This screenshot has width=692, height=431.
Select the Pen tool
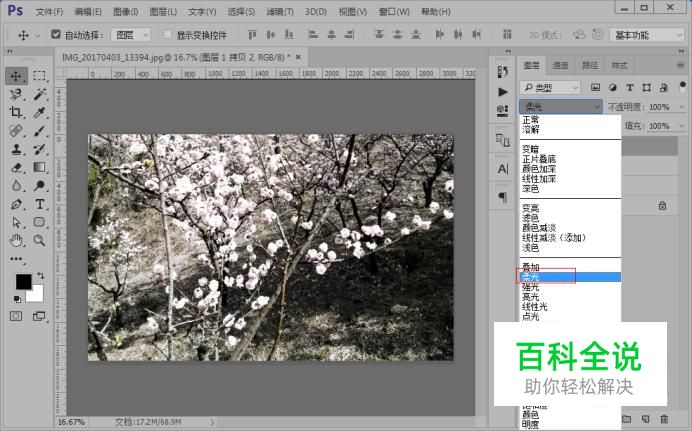(x=16, y=204)
